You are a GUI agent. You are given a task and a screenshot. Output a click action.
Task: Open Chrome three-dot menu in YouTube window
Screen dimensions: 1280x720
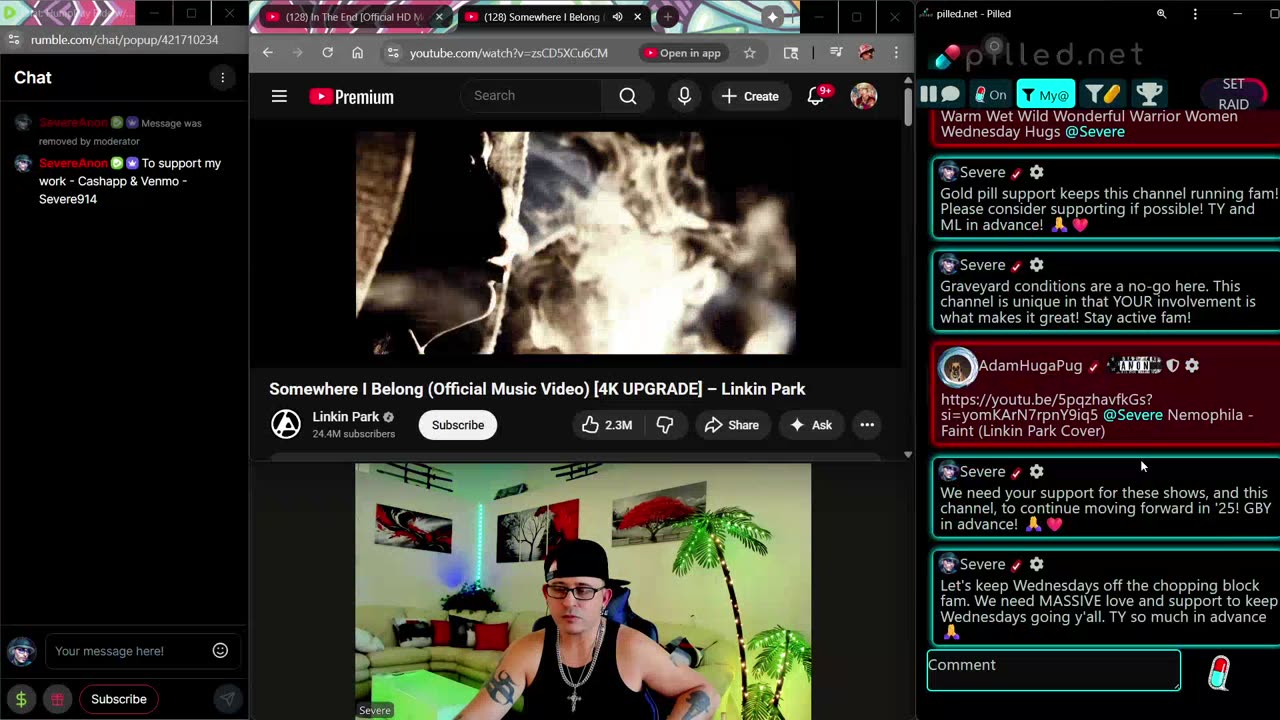pyautogui.click(x=896, y=53)
